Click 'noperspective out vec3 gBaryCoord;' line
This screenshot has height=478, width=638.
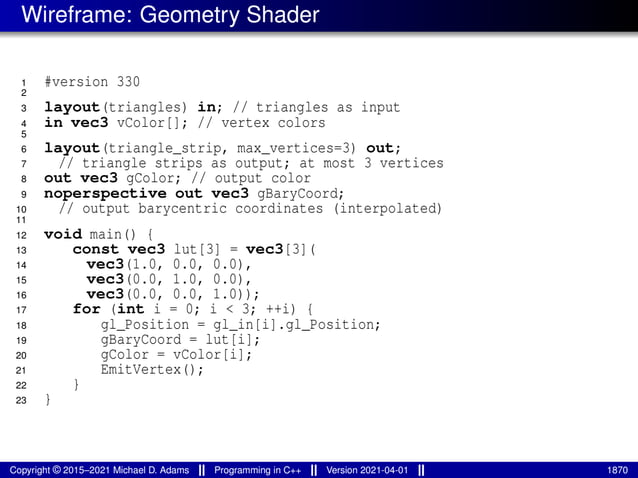click(194, 193)
